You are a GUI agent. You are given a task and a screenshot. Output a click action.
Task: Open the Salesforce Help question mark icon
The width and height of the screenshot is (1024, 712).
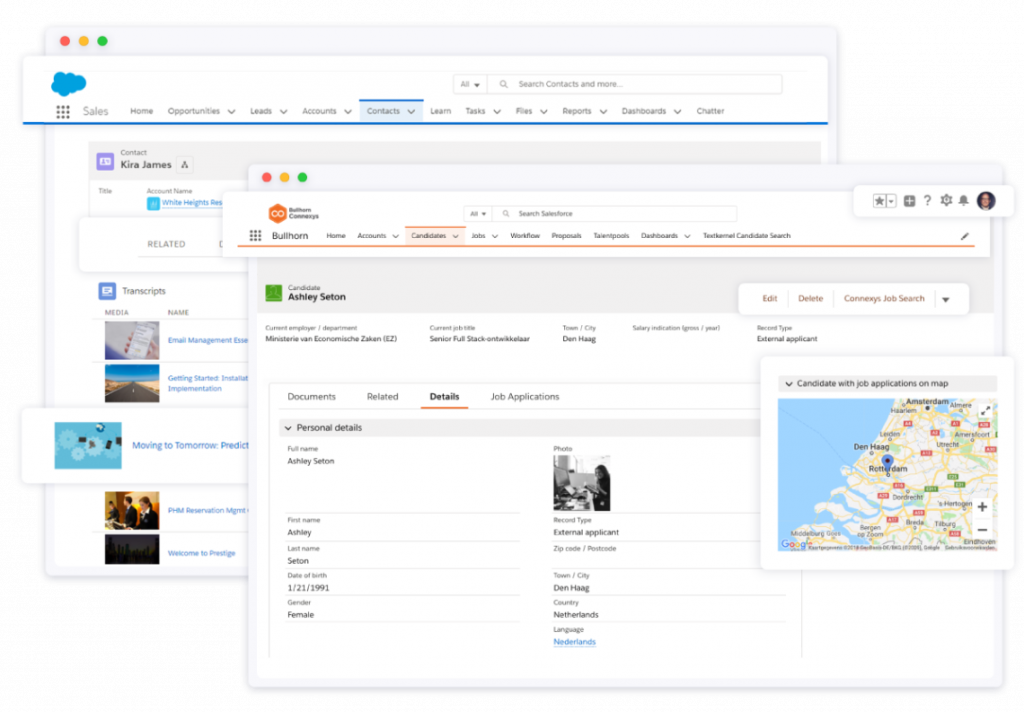[x=928, y=200]
